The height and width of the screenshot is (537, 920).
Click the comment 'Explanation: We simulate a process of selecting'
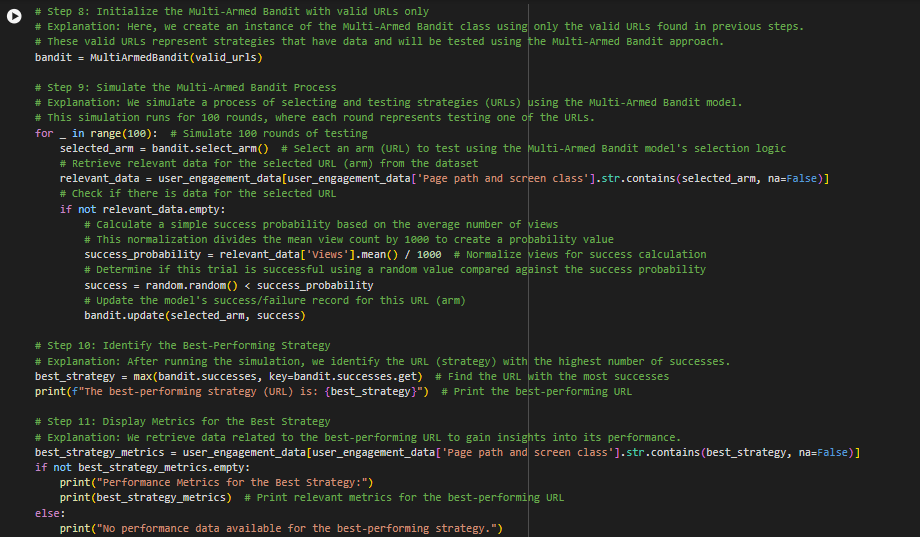388,103
